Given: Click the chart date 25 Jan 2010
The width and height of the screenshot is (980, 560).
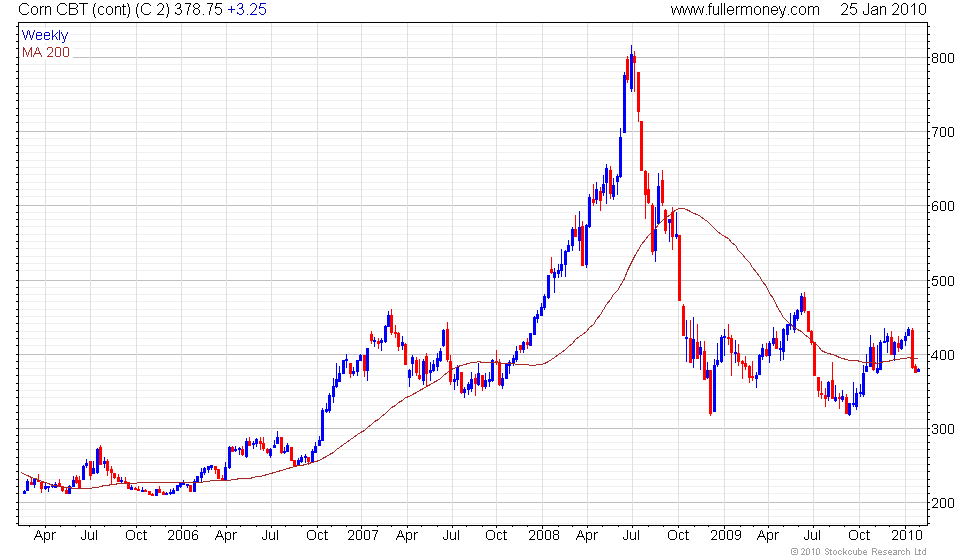Looking at the screenshot, I should (883, 10).
